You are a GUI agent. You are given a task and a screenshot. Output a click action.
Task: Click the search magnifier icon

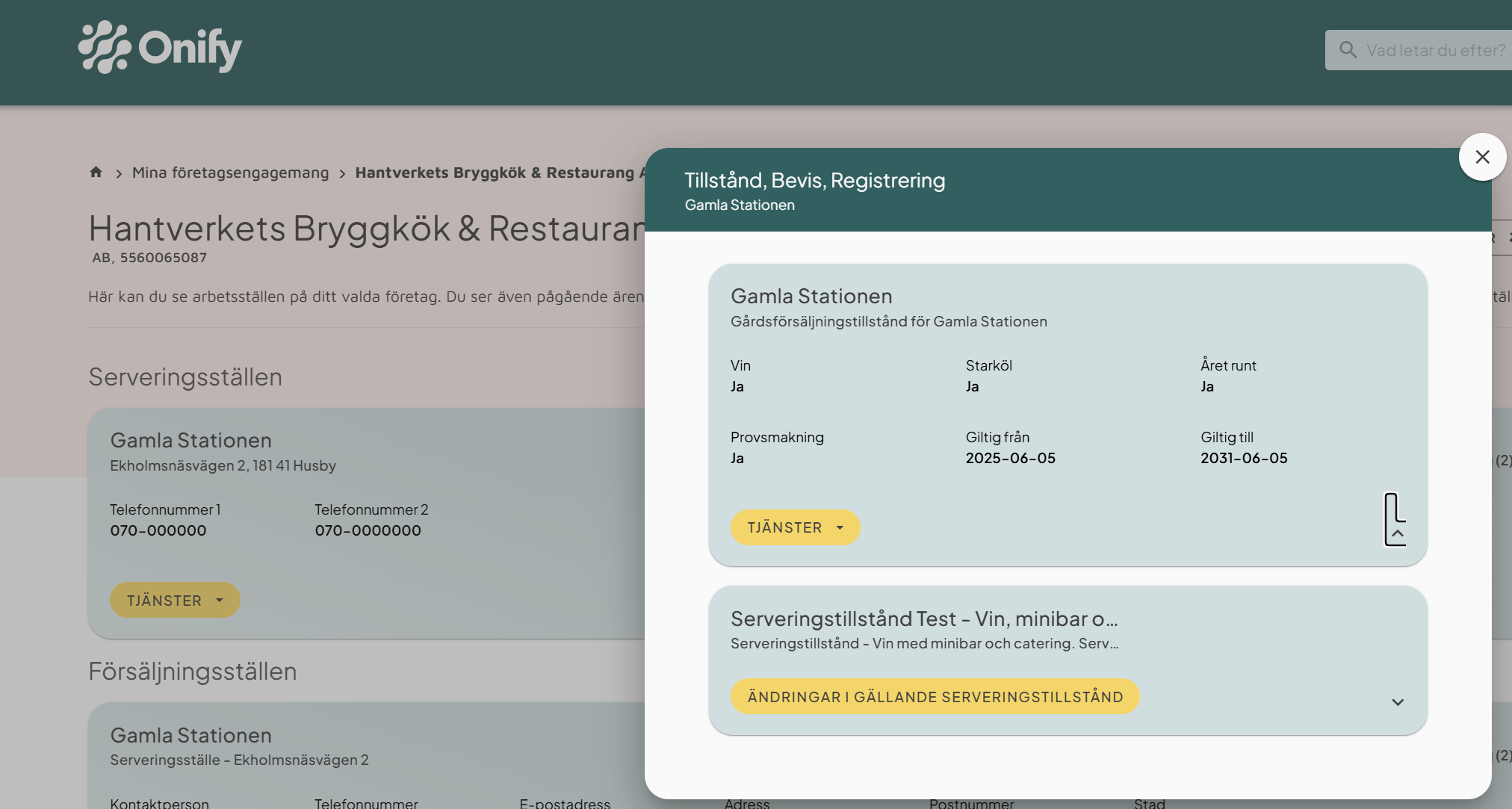(1348, 50)
